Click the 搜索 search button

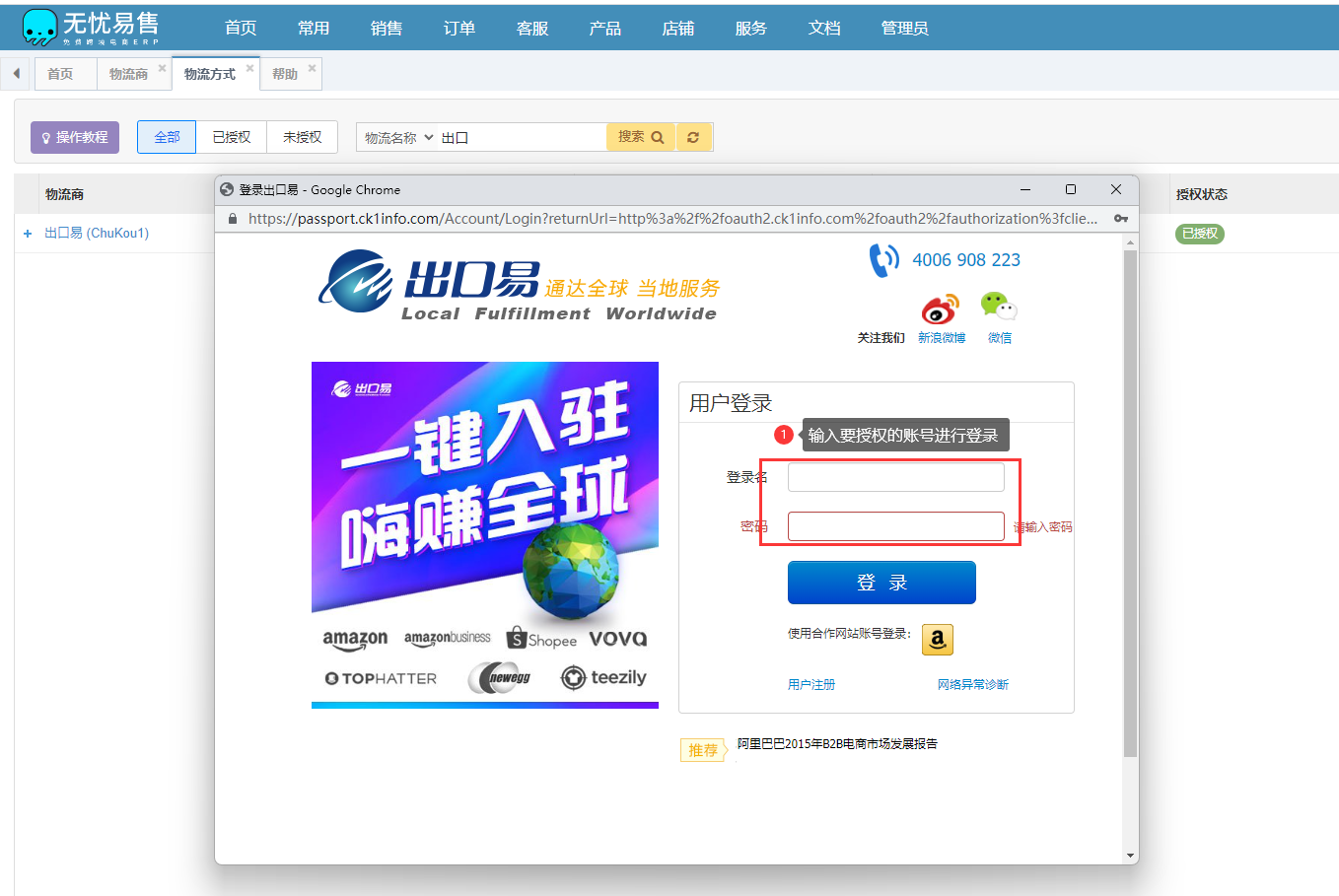[x=641, y=137]
